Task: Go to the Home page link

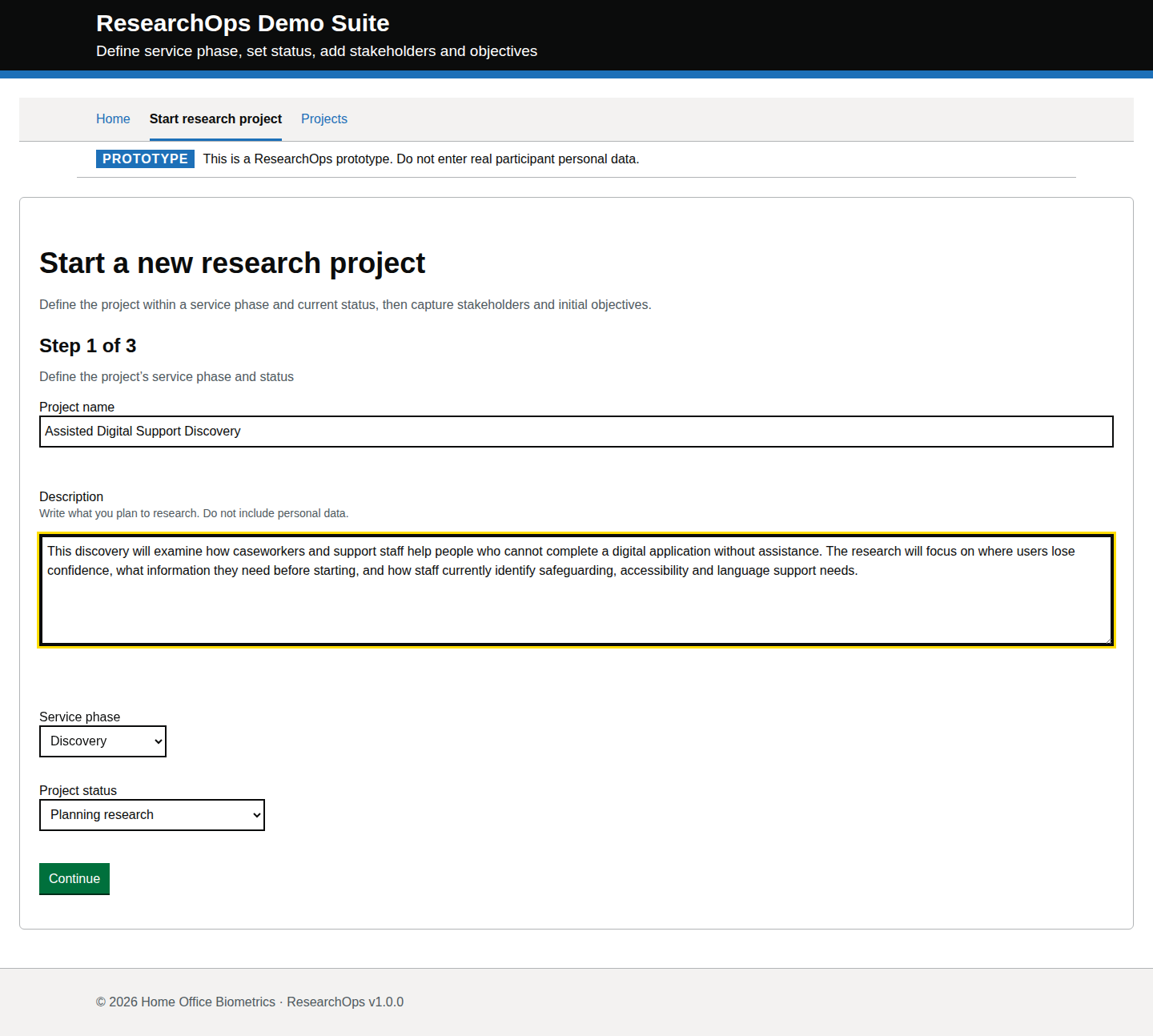Action: [113, 118]
